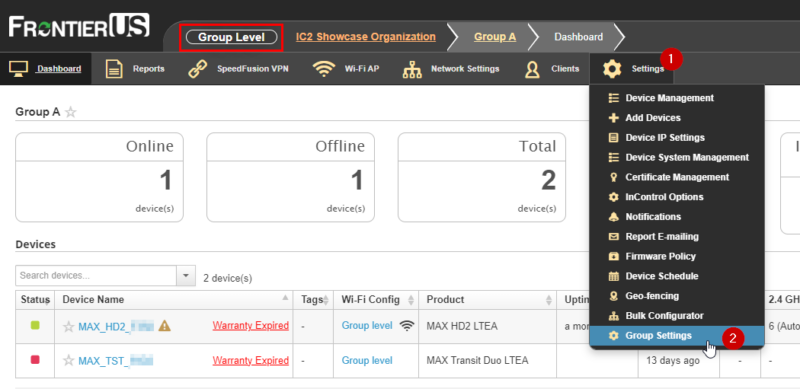Click the green status indicator for MAX_HD2
Viewport: 800px width, 389px height.
coord(35,325)
